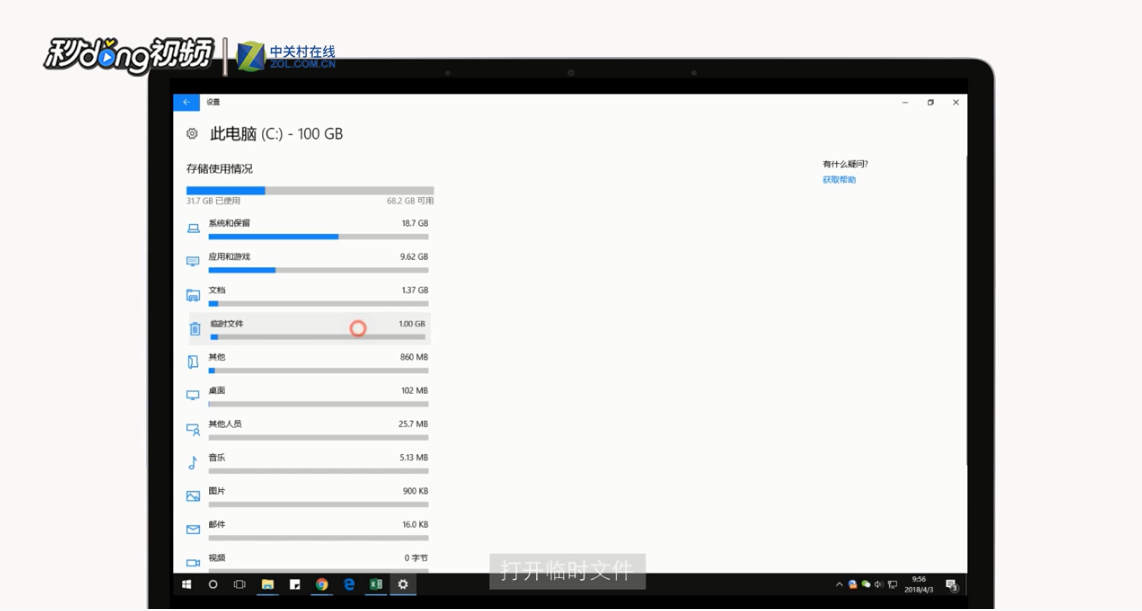This screenshot has width=1142, height=611.
Task: Click the picture icon beside 图片
Action: pyautogui.click(x=192, y=495)
